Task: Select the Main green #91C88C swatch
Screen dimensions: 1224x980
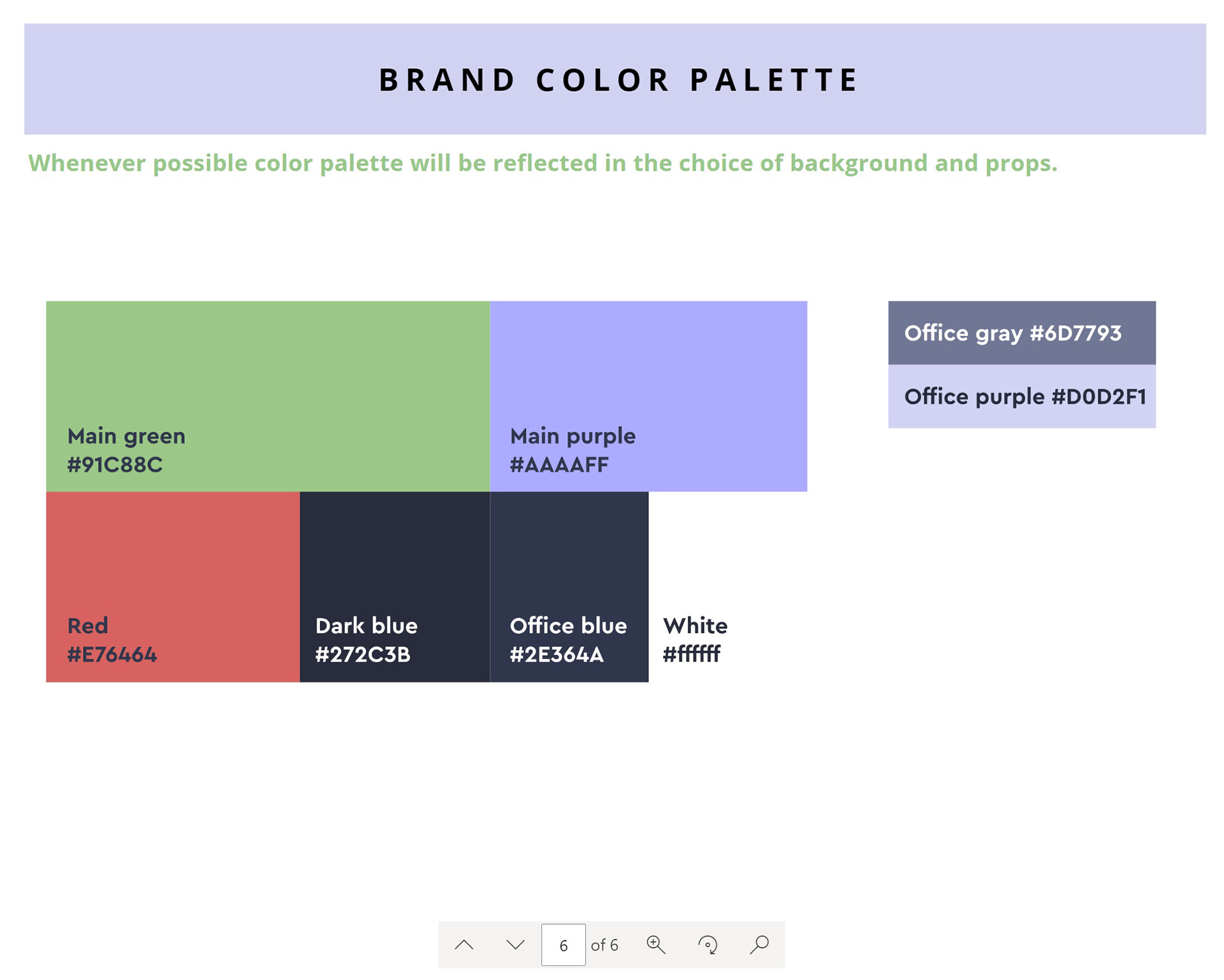Action: (268, 396)
